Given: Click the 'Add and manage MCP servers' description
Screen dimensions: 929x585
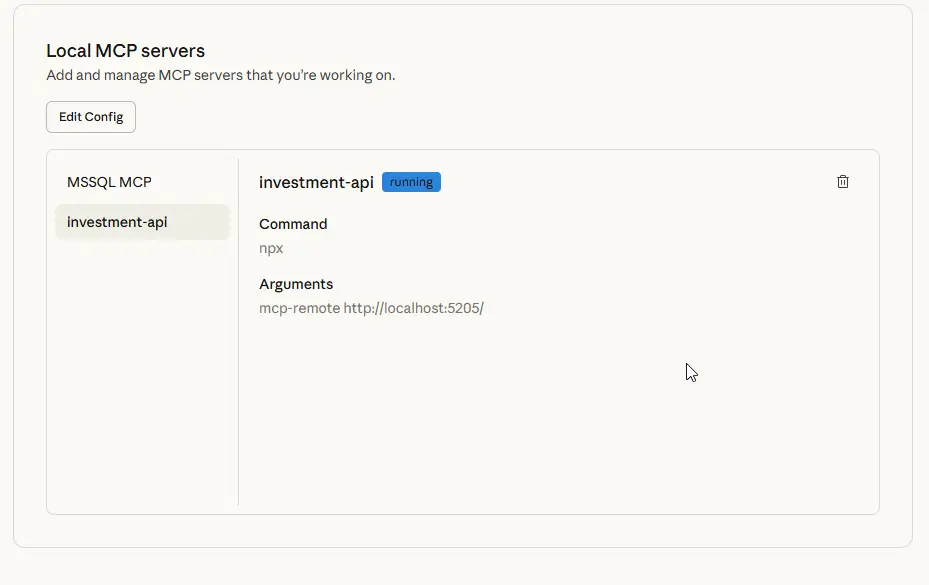Looking at the screenshot, I should coord(220,75).
